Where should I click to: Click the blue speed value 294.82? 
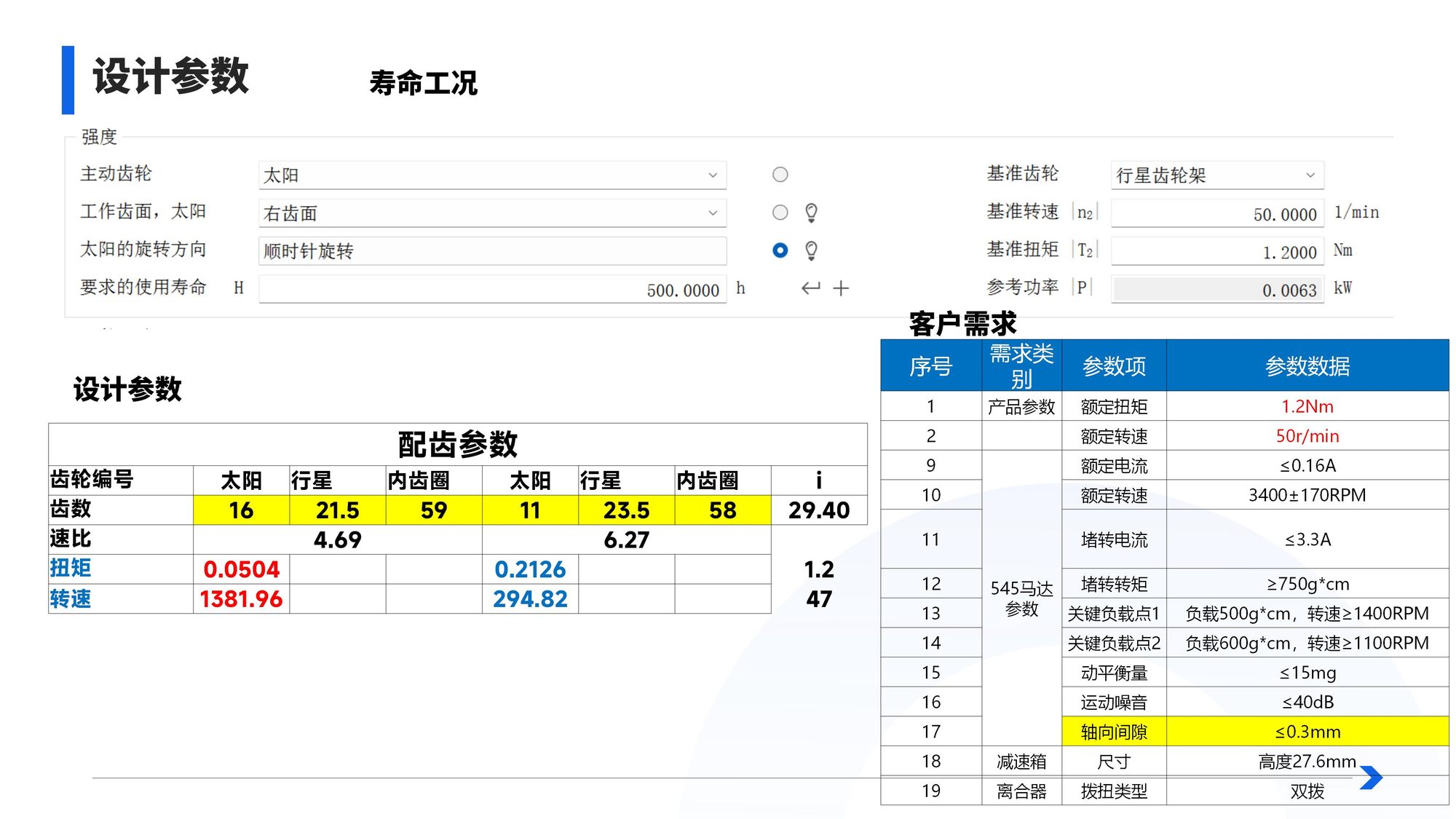click(530, 599)
